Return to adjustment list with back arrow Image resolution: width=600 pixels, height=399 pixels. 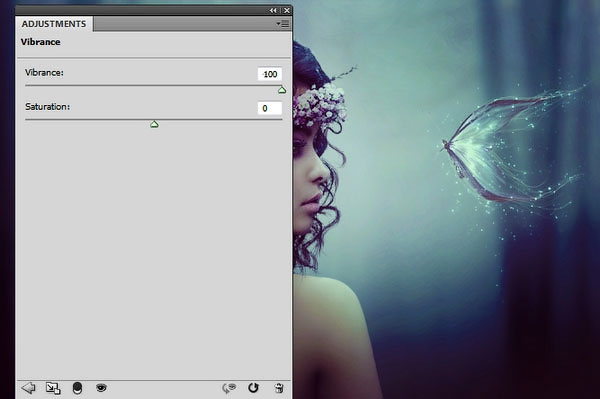[x=28, y=388]
